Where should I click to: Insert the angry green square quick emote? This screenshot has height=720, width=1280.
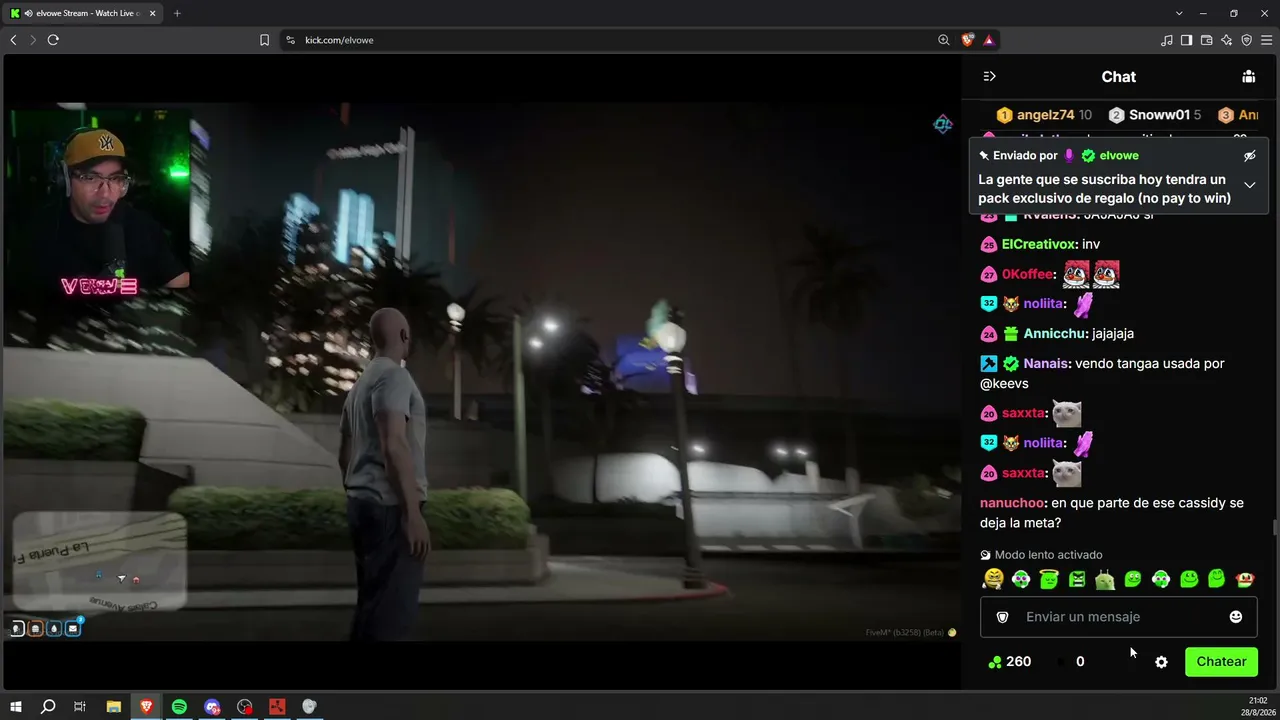tap(1077, 579)
